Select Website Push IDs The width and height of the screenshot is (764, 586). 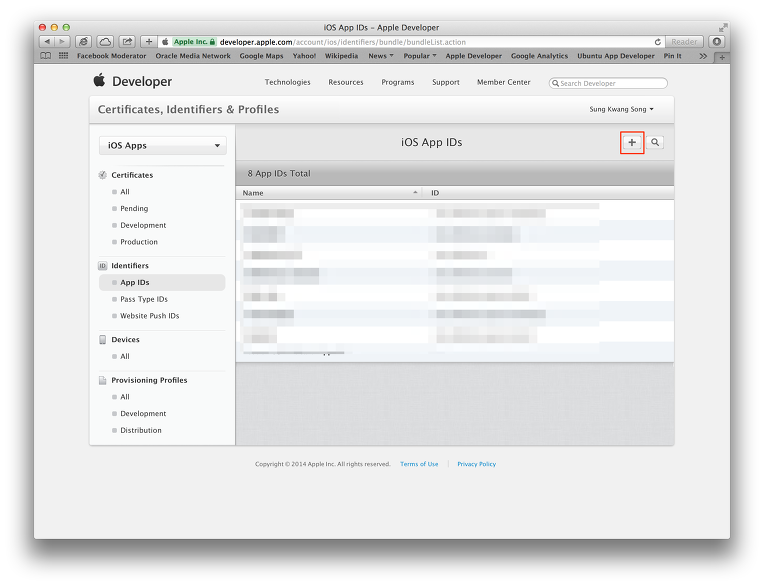[x=150, y=316]
